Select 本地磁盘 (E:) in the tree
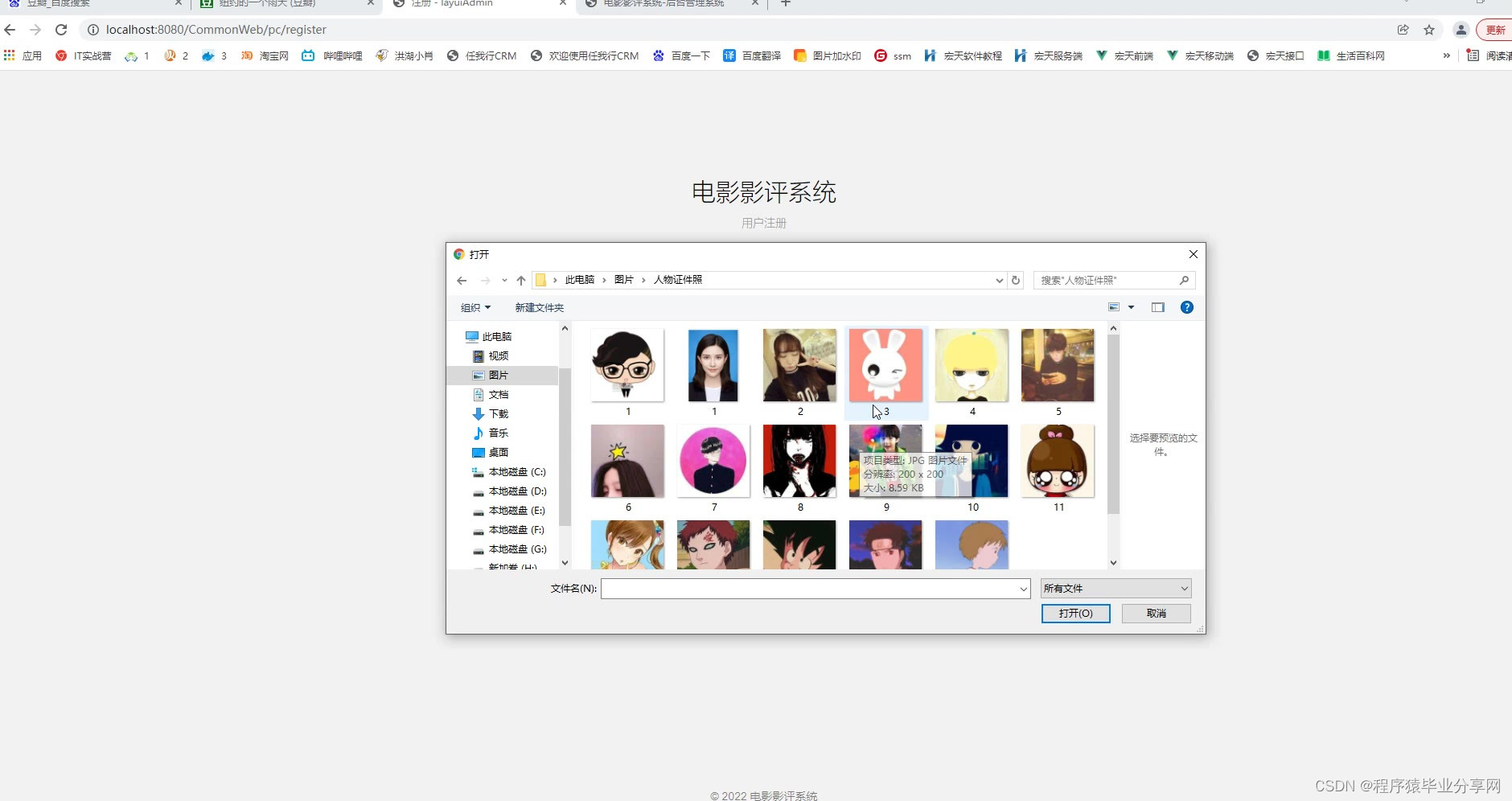 [x=509, y=511]
